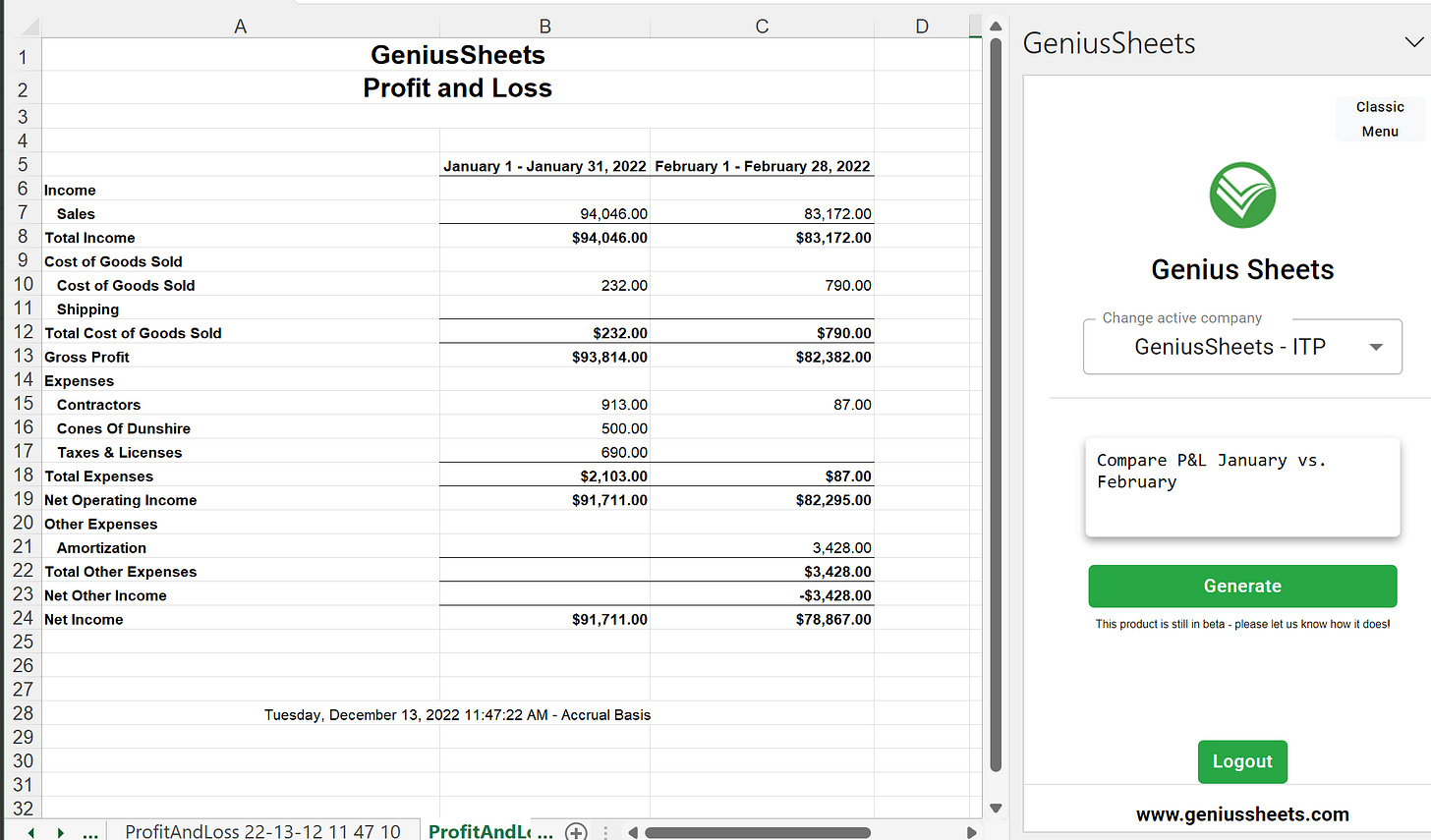The width and height of the screenshot is (1431, 840).
Task: Click the sheet tab bar resize handle dots
Action: (605, 832)
